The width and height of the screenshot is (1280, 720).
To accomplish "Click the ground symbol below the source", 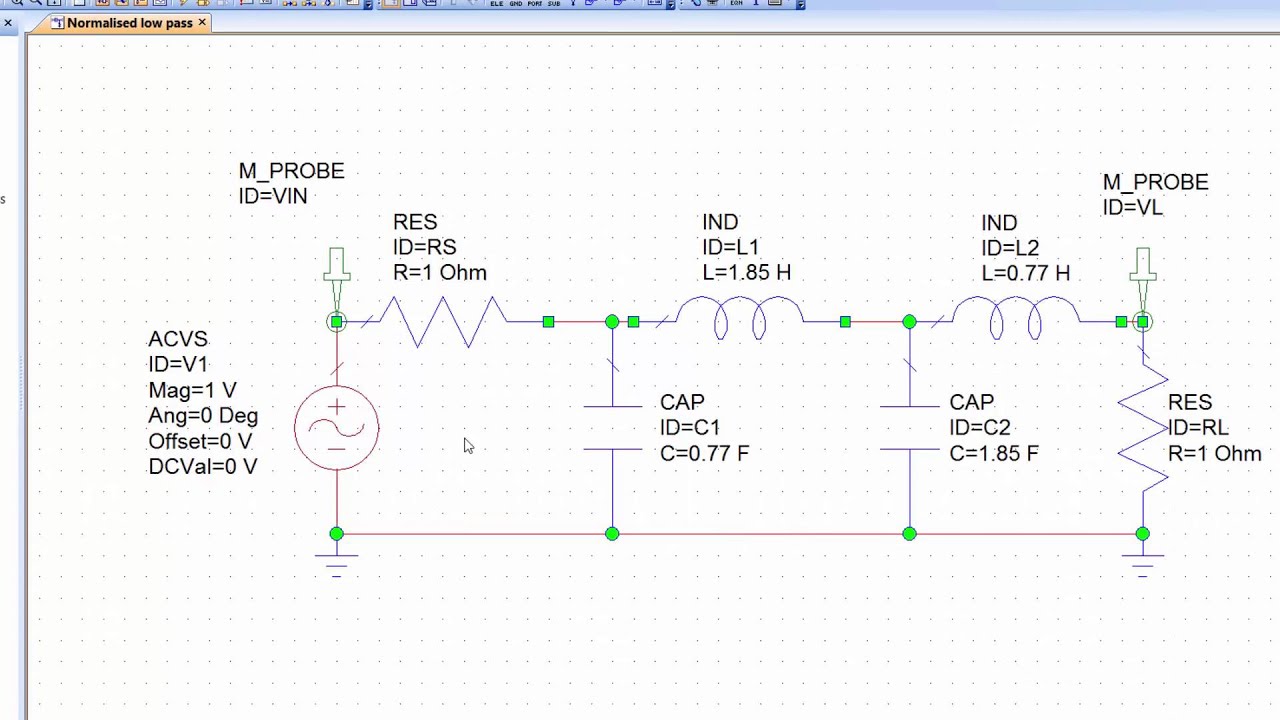I will tap(337, 566).
